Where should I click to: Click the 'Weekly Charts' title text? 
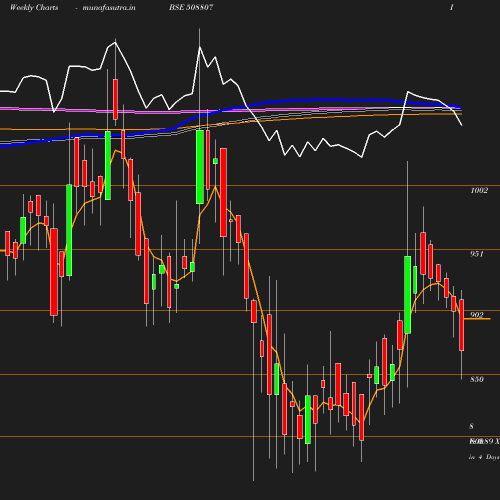[34, 8]
